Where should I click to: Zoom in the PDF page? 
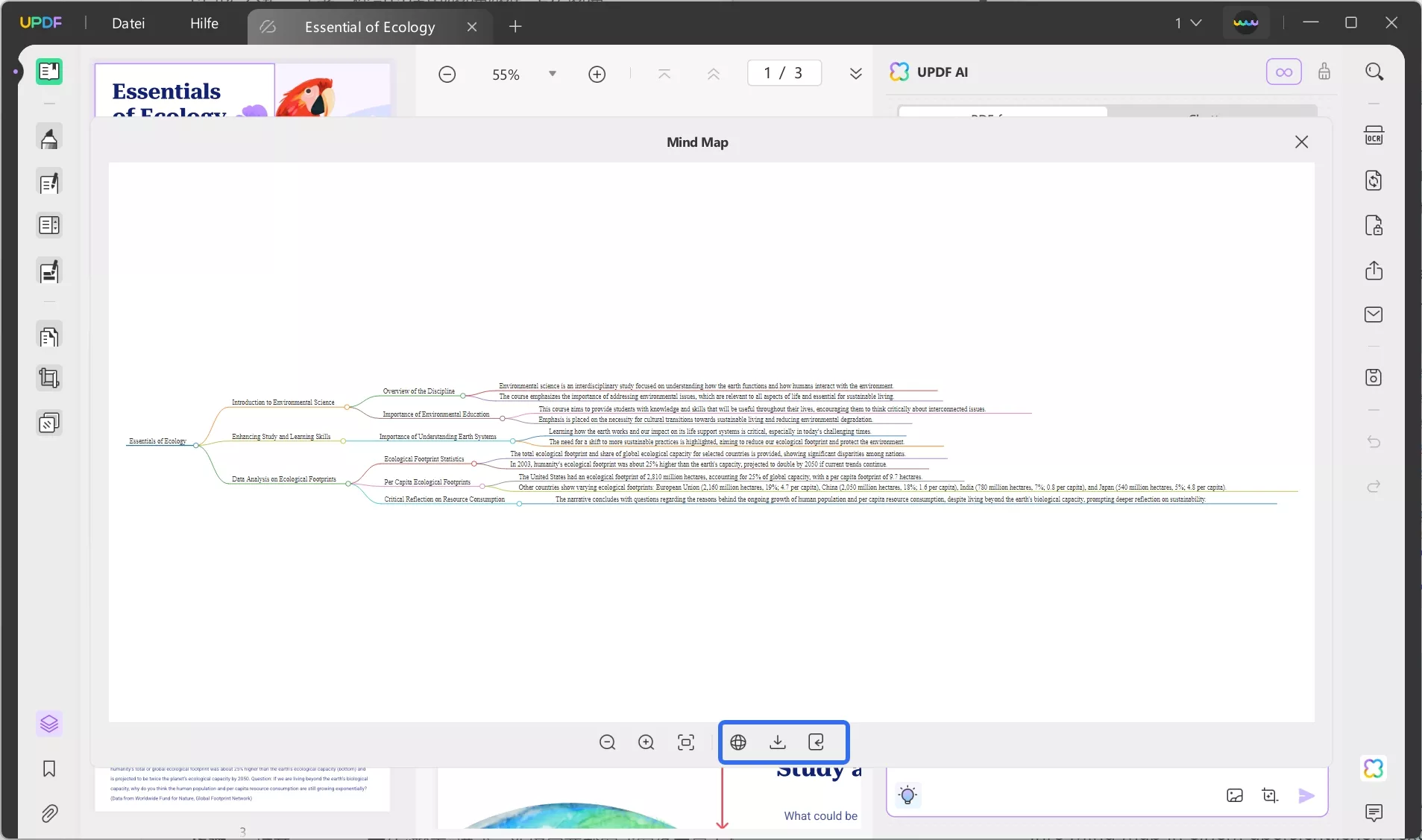597,75
